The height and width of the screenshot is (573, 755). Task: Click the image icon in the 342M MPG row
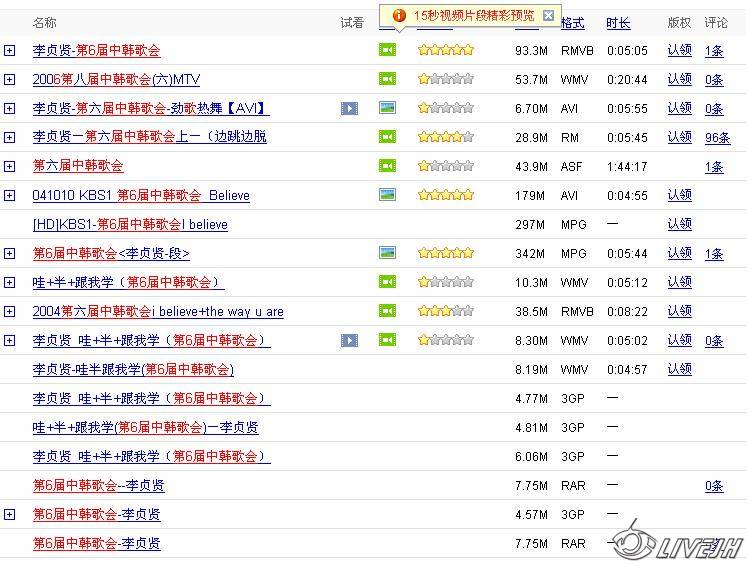pyautogui.click(x=387, y=253)
